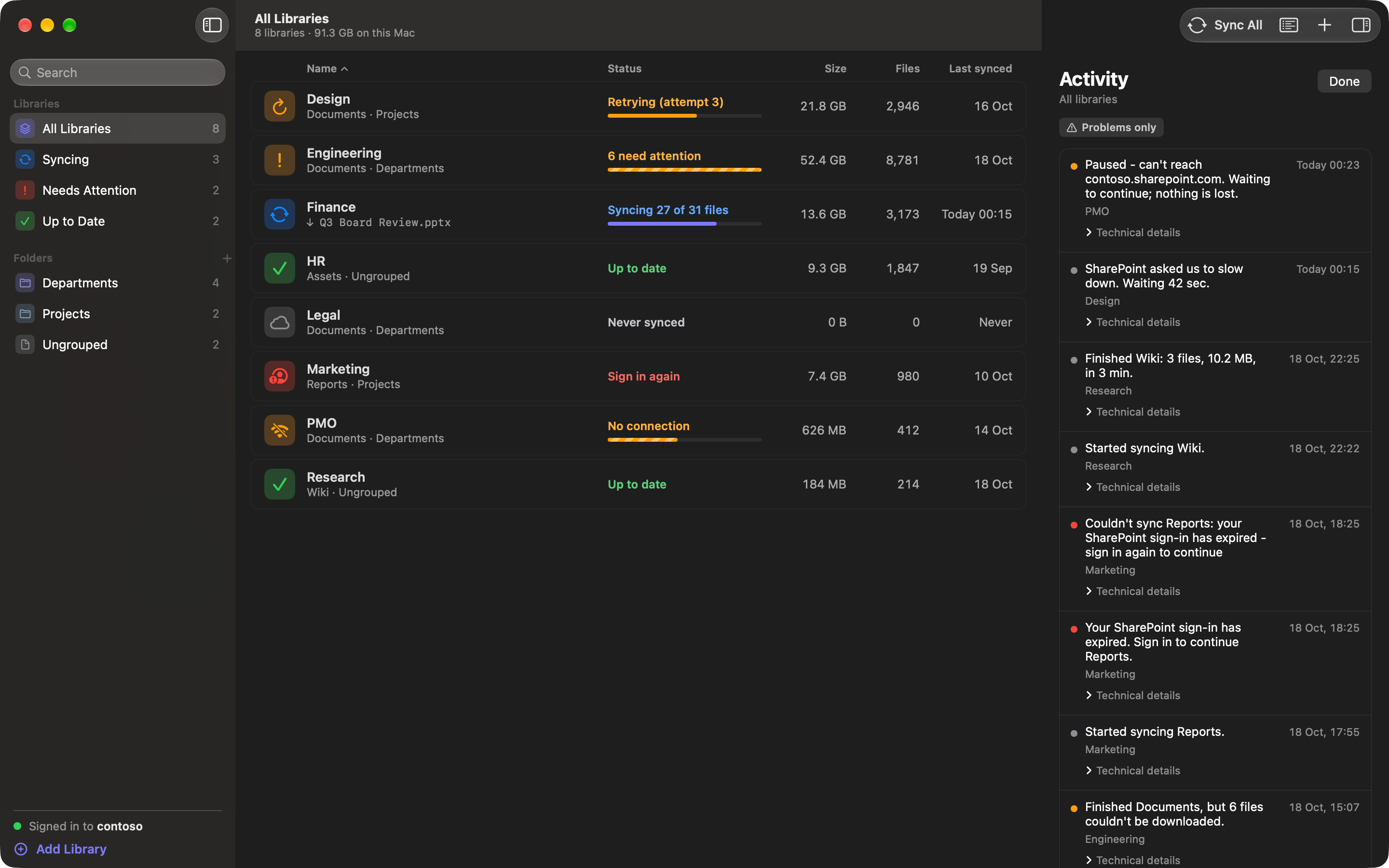Viewport: 1389px width, 868px height.
Task: Toggle the sidebar with the sidebar icon
Action: click(x=212, y=25)
